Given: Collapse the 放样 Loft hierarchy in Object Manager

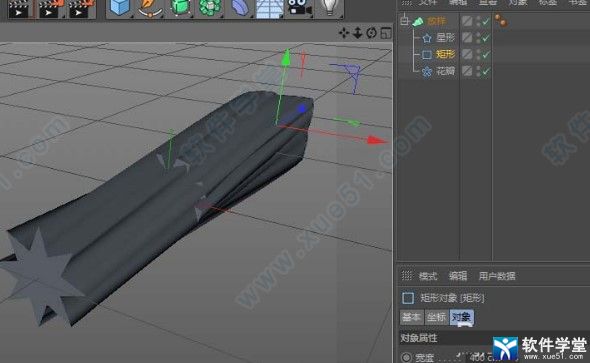Looking at the screenshot, I should [x=404, y=21].
